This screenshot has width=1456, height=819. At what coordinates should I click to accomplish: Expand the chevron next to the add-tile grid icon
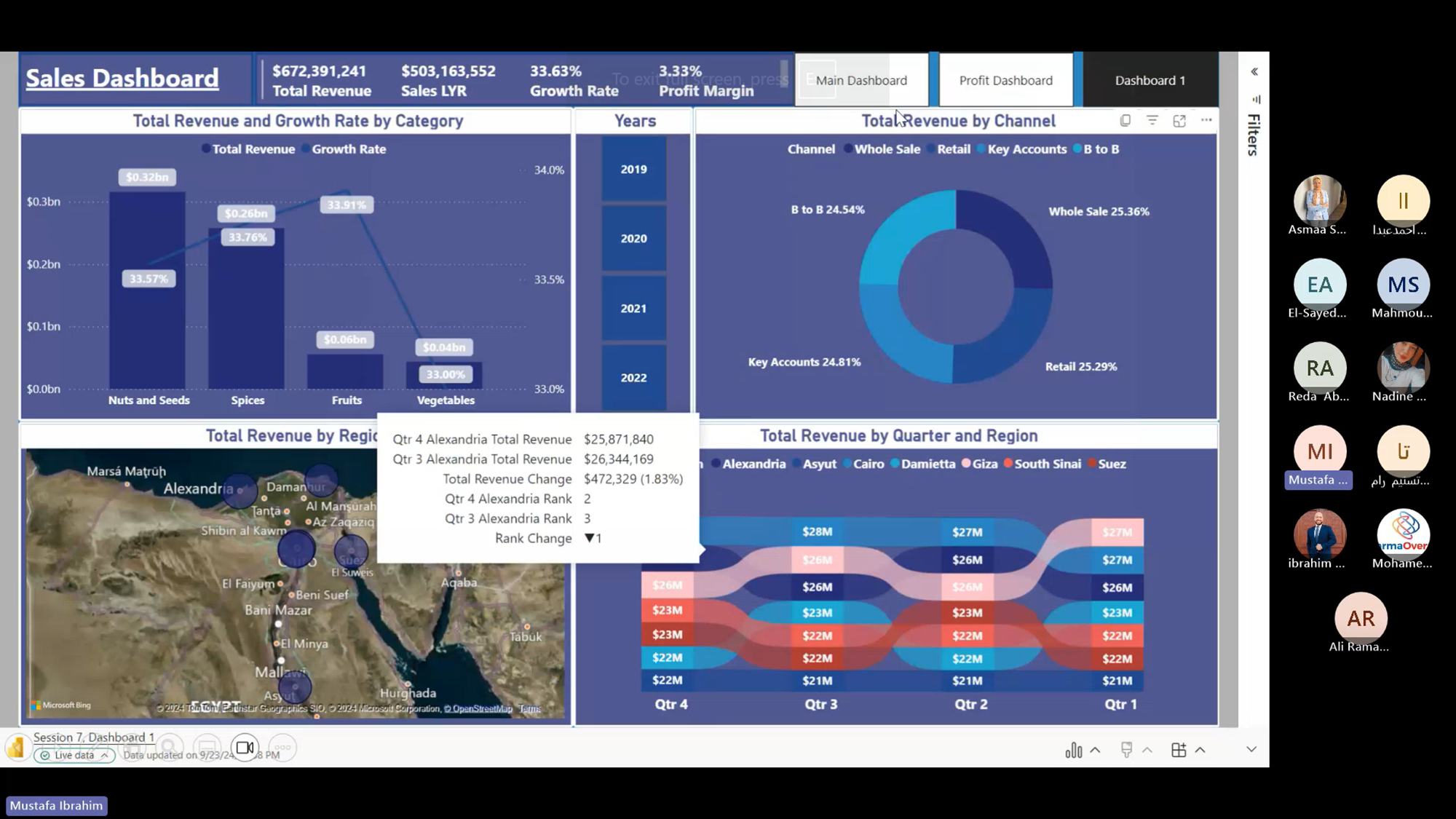1200,750
